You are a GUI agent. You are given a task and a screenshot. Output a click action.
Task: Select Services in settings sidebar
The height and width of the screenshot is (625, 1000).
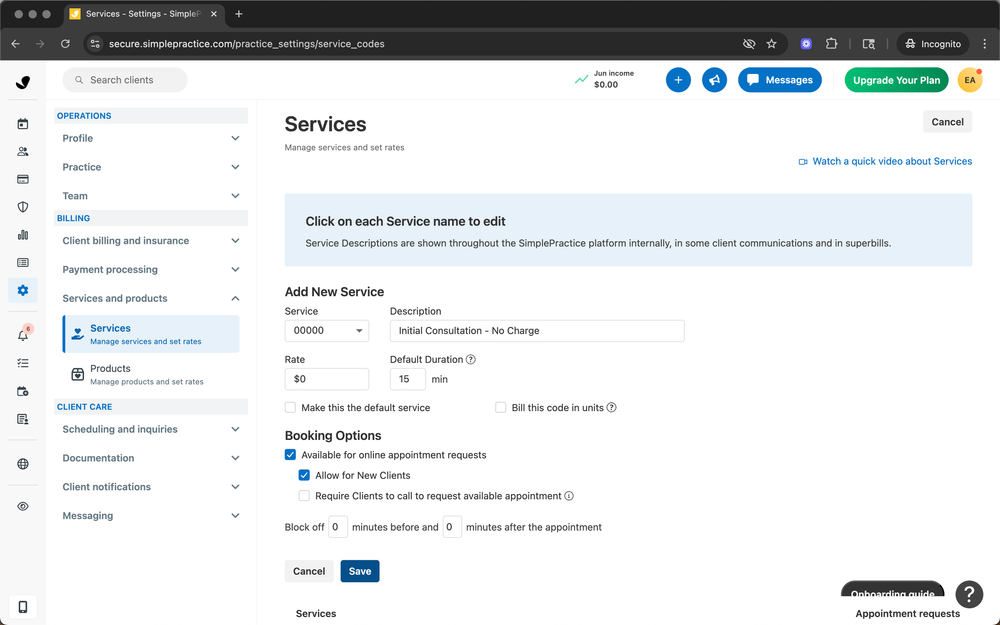click(x=151, y=334)
